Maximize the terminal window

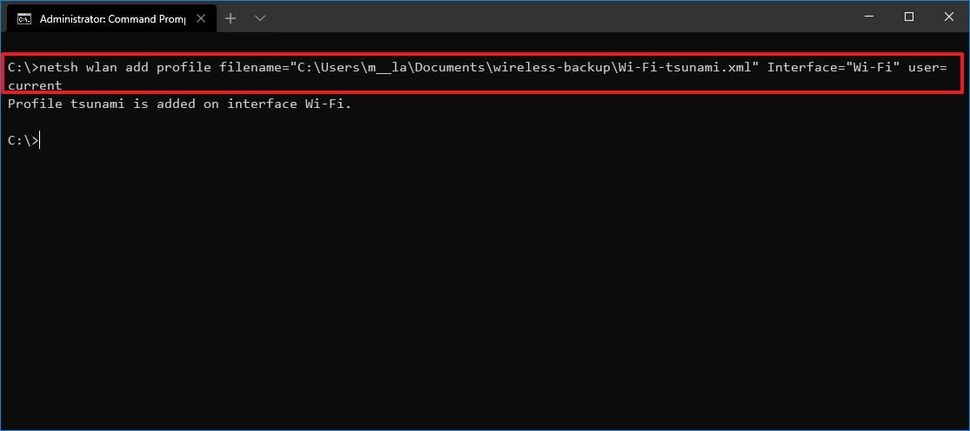click(908, 17)
